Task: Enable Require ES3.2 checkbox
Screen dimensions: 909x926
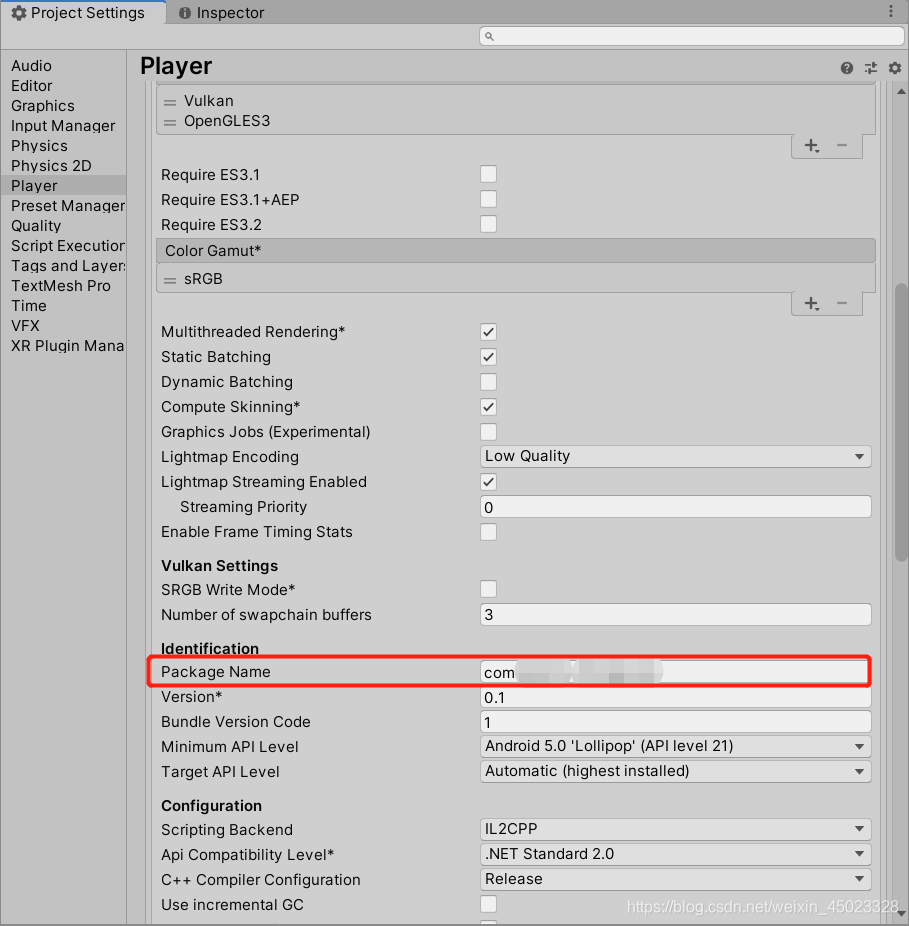Action: [488, 224]
